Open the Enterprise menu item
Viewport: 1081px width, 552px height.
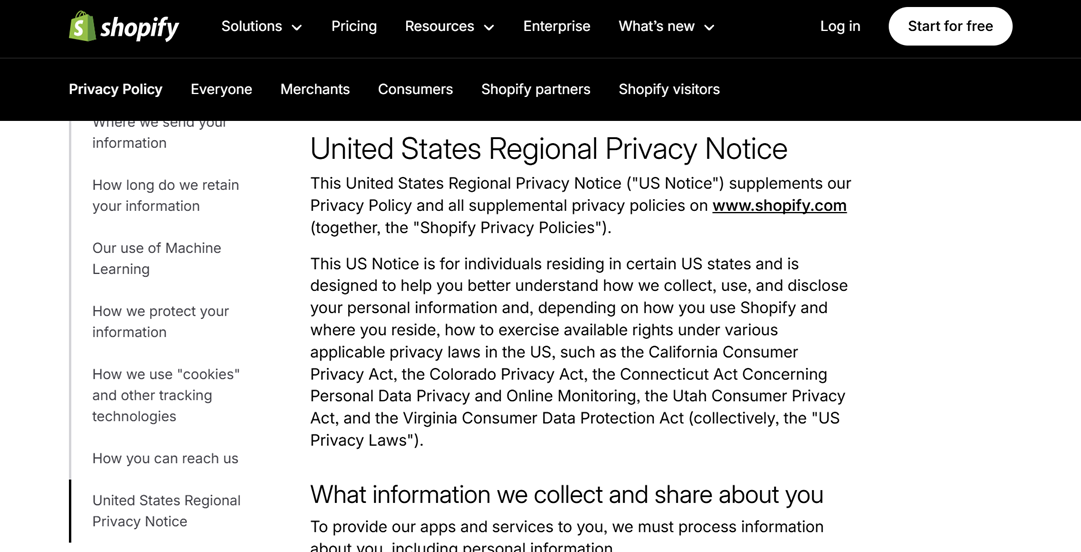[x=557, y=27]
